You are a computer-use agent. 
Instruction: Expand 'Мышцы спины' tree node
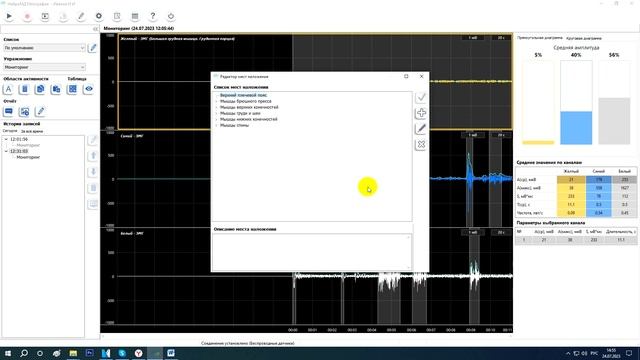216,125
